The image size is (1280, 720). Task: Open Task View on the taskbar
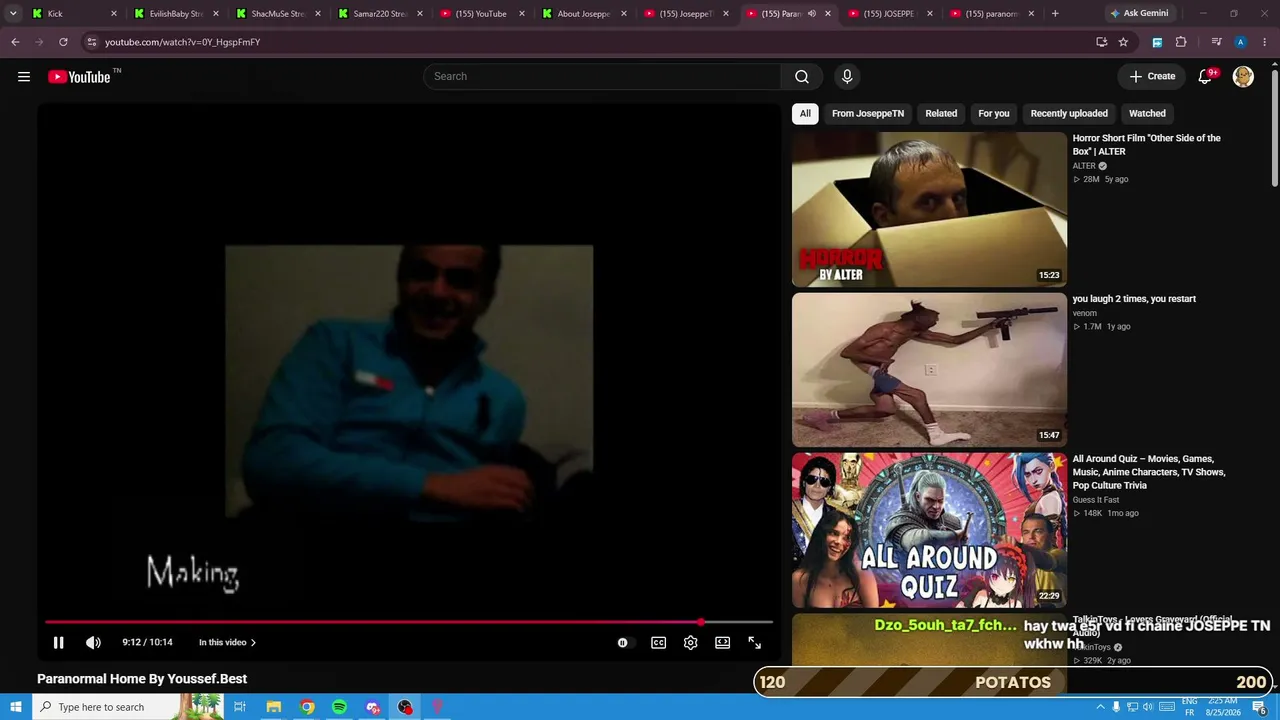pyautogui.click(x=240, y=707)
